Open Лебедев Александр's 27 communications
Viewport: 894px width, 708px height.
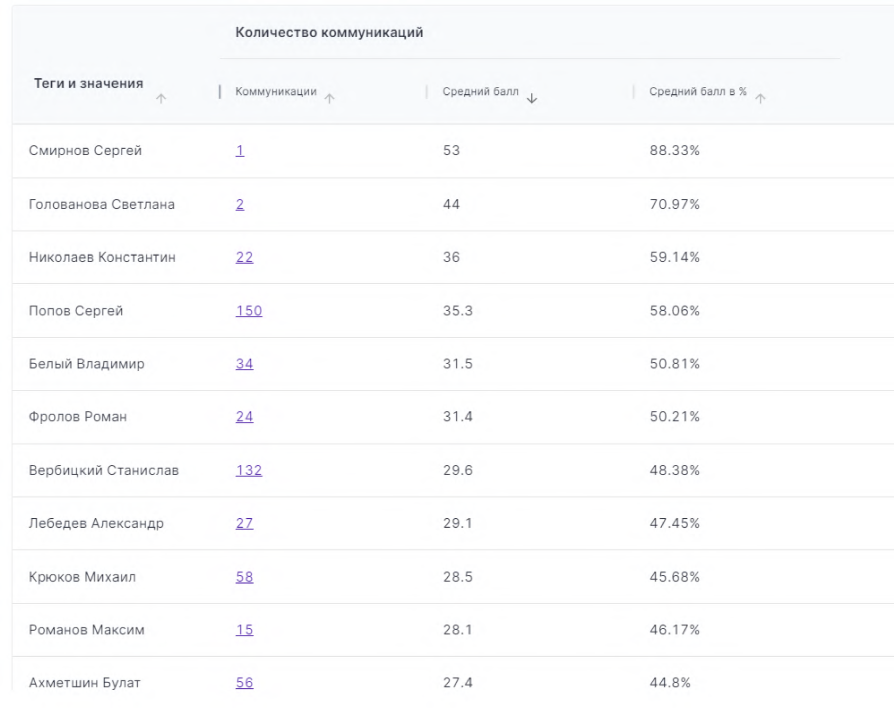point(244,523)
